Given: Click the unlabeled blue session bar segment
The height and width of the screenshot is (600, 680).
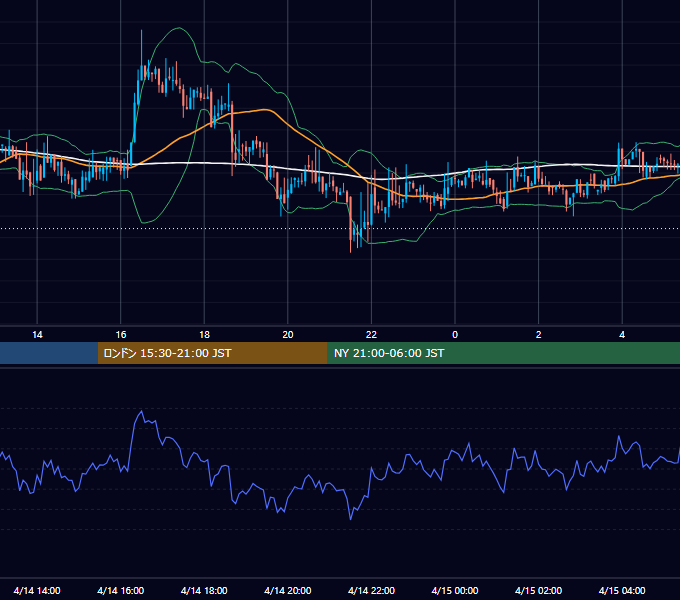Looking at the screenshot, I should pos(49,353).
